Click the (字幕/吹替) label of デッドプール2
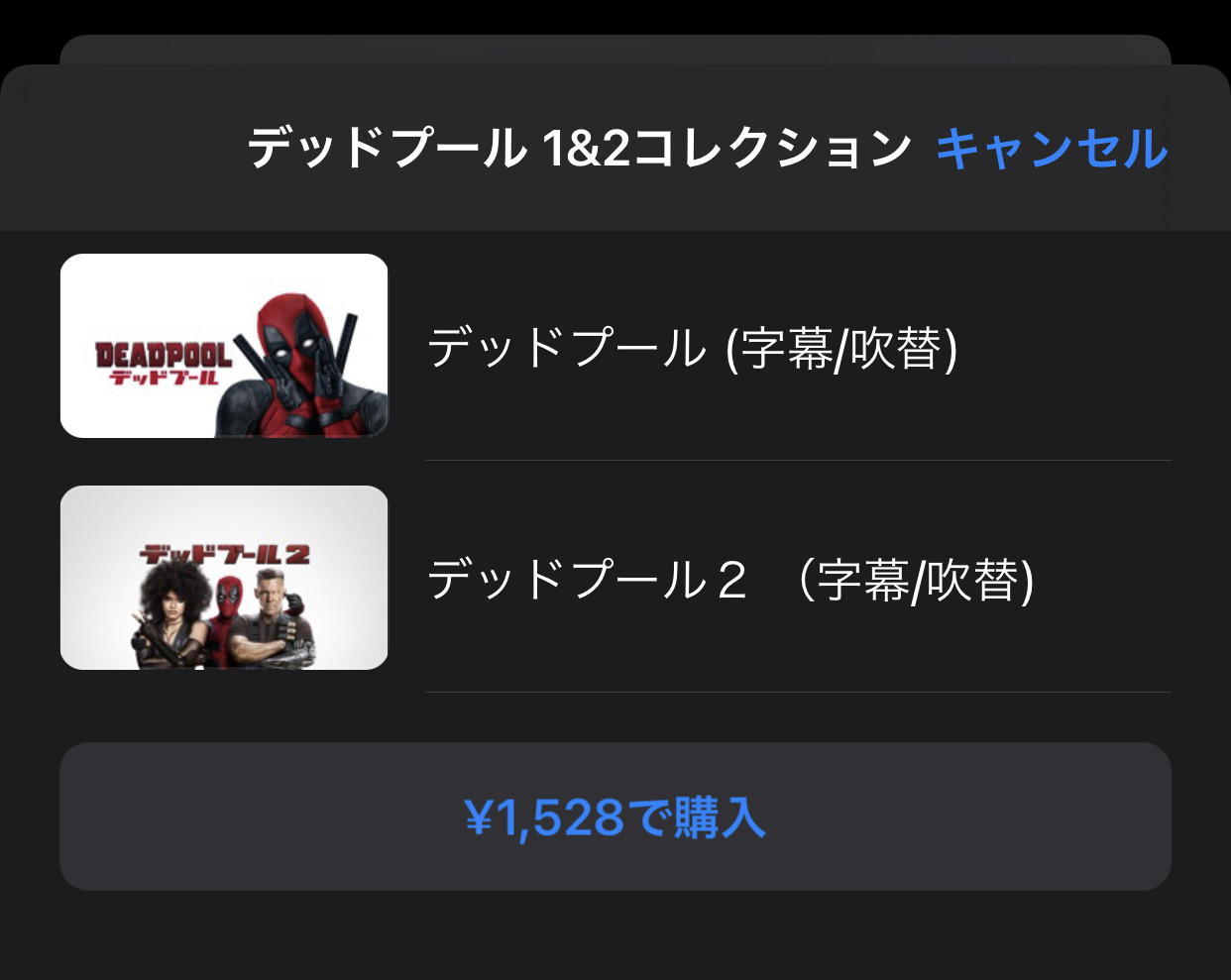The width and height of the screenshot is (1231, 980). pos(918,580)
